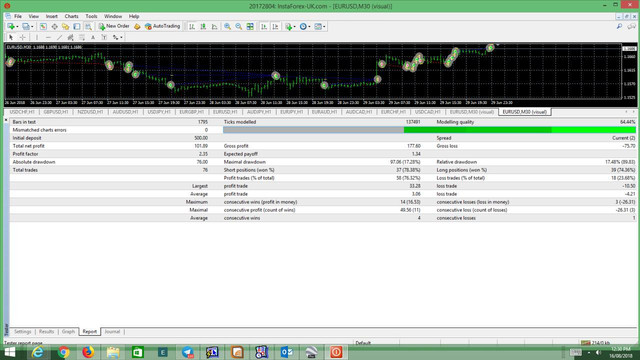Open the tester Graph tab

click(68, 332)
